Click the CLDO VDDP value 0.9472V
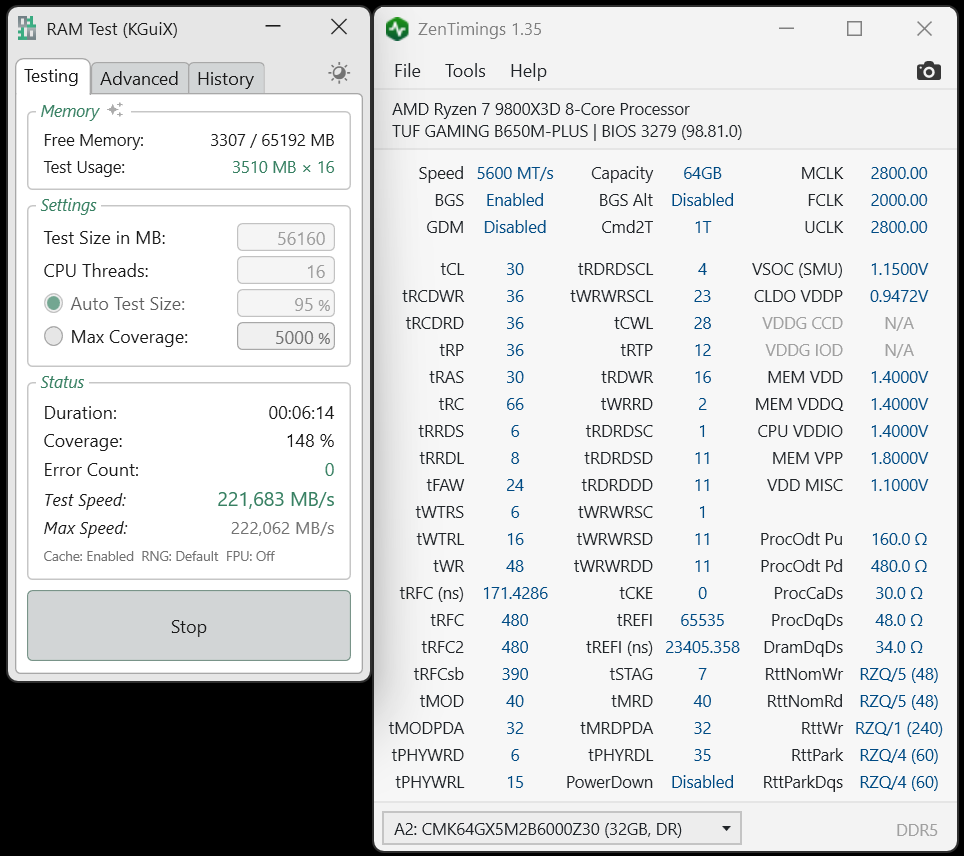Screen dimensions: 964x856 [x=898, y=296]
